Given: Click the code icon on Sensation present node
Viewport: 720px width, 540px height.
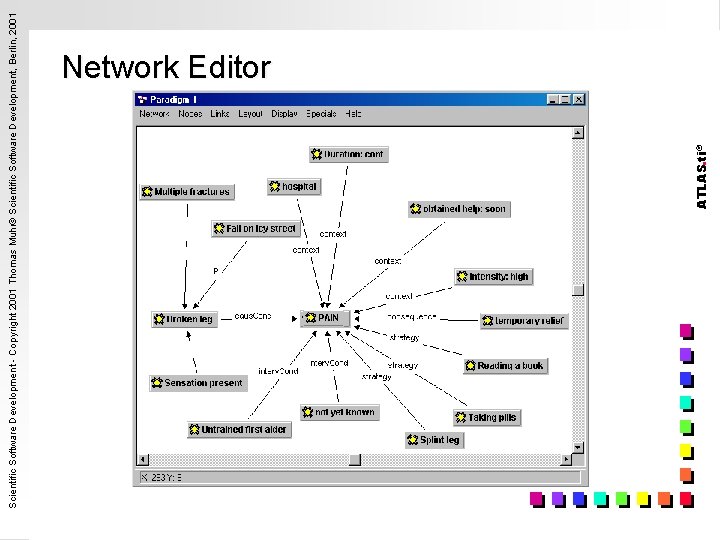Looking at the screenshot, I should pos(157,382).
